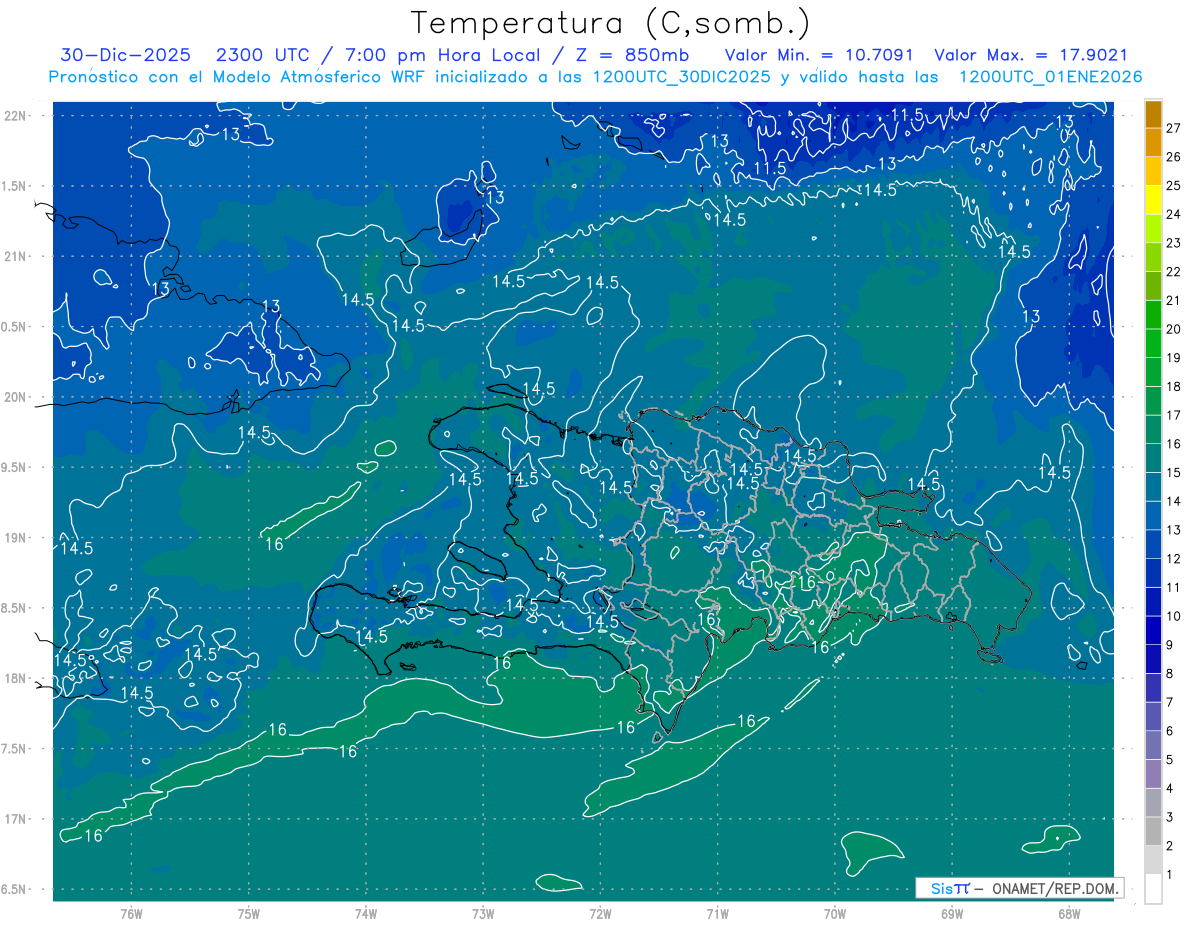This screenshot has width=1200, height=927.
Task: Click the "72W" longitude axis label
Action: click(x=600, y=914)
